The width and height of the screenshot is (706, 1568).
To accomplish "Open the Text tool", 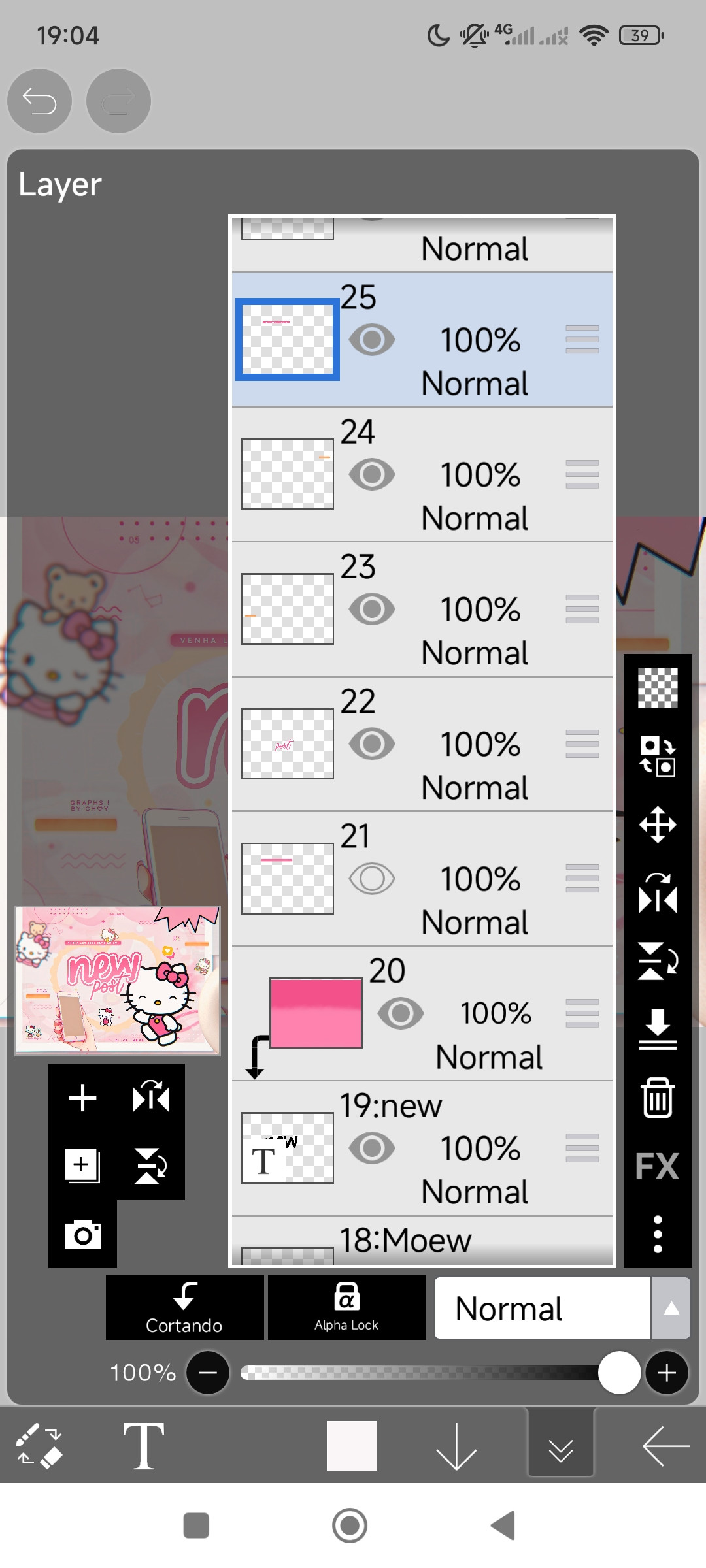I will [144, 1446].
